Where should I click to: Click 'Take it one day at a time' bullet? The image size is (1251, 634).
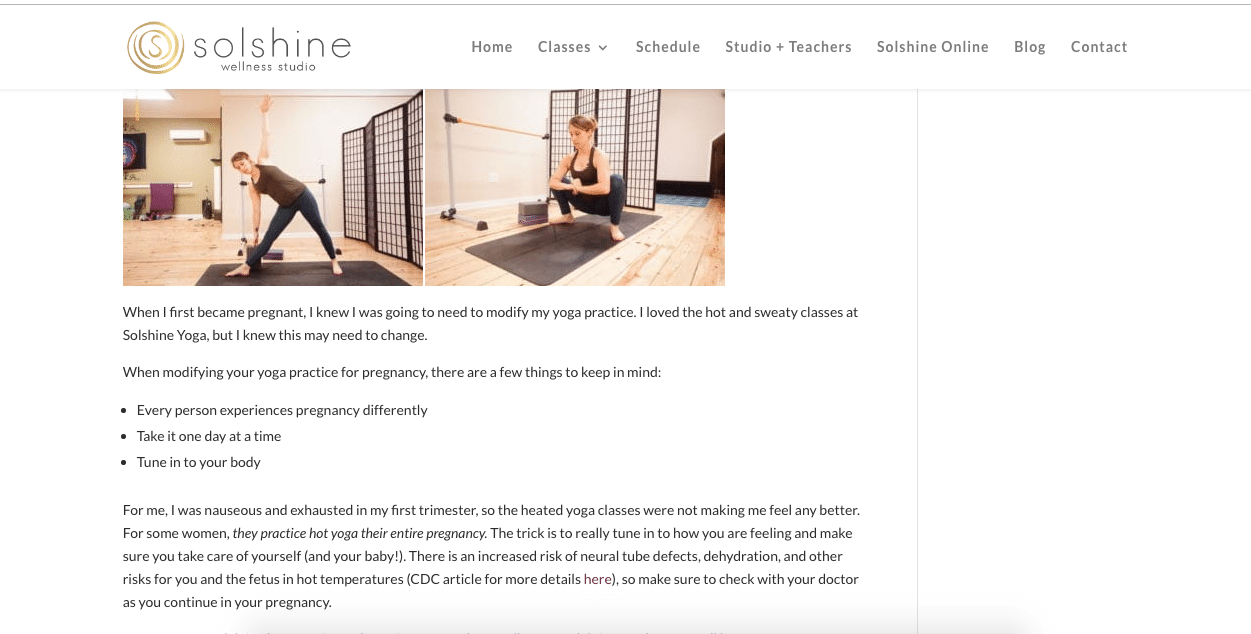[x=209, y=436]
